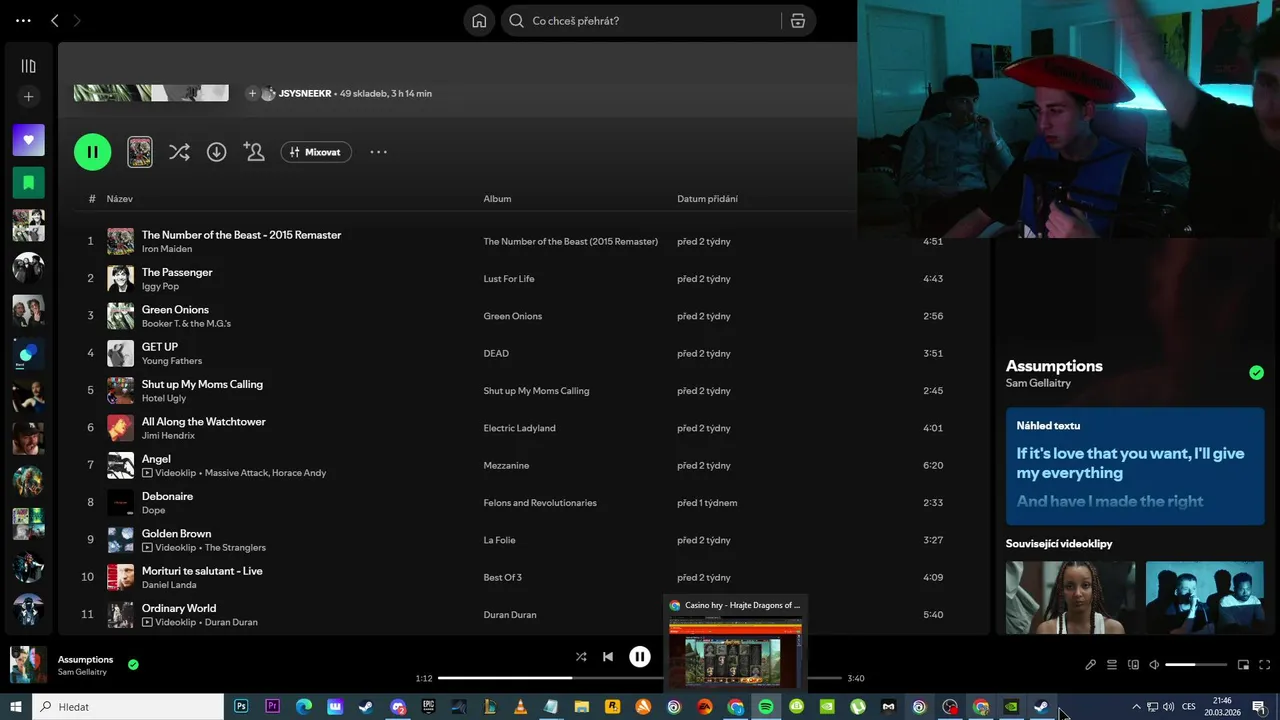This screenshot has height=720, width=1280.
Task: Toggle saved checkmark beside Assumptions in right panel
Action: 1256,373
